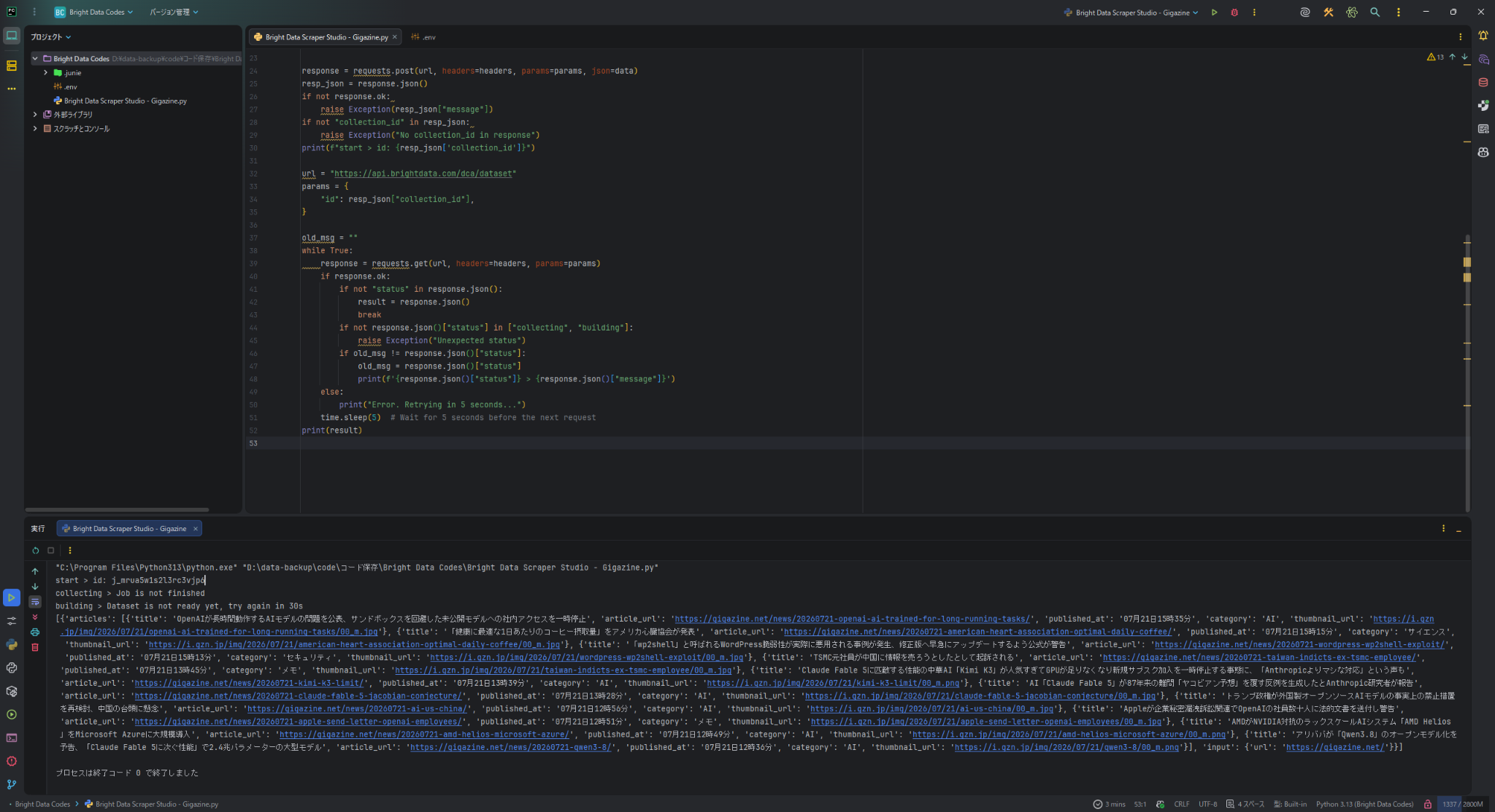The width and height of the screenshot is (1495, 812).
Task: Hide the Run tool window with the minimize dash
Action: click(1459, 529)
